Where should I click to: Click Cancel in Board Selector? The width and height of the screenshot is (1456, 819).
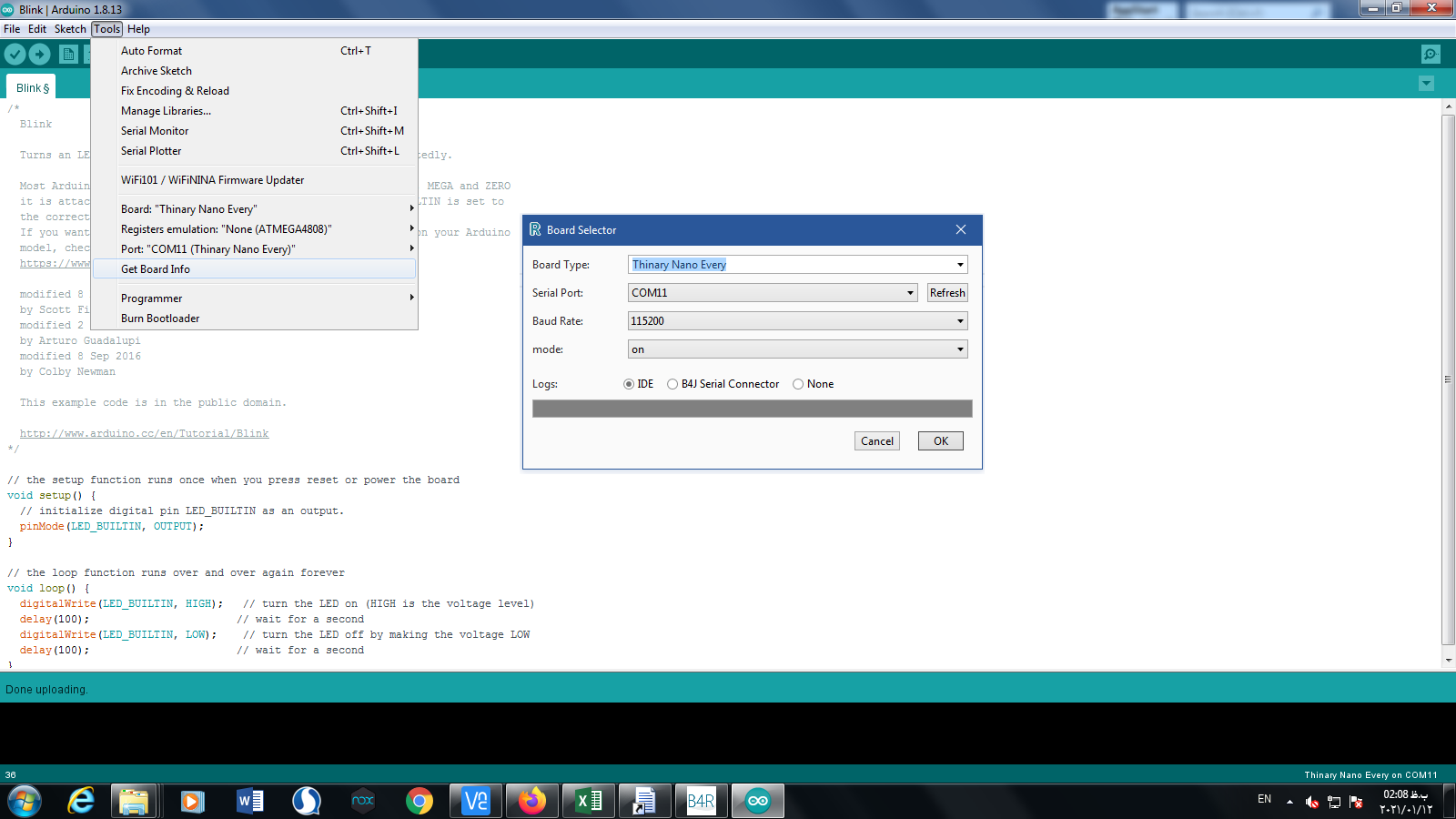pyautogui.click(x=877, y=441)
